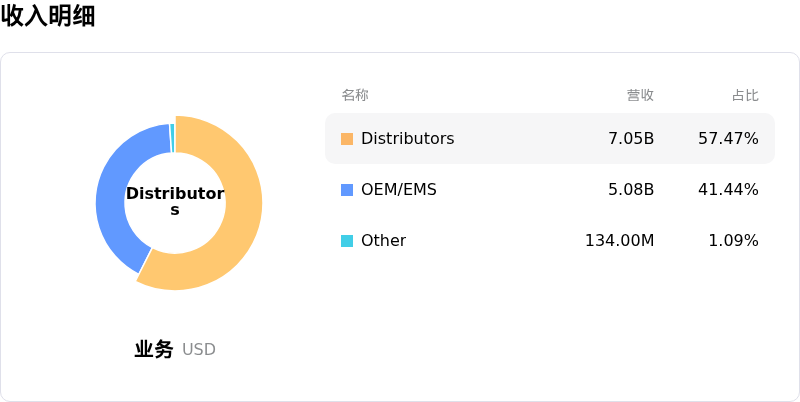Click the orange Distributors legend swatch
Viewport: 800px width, 402px height.
[x=347, y=139]
